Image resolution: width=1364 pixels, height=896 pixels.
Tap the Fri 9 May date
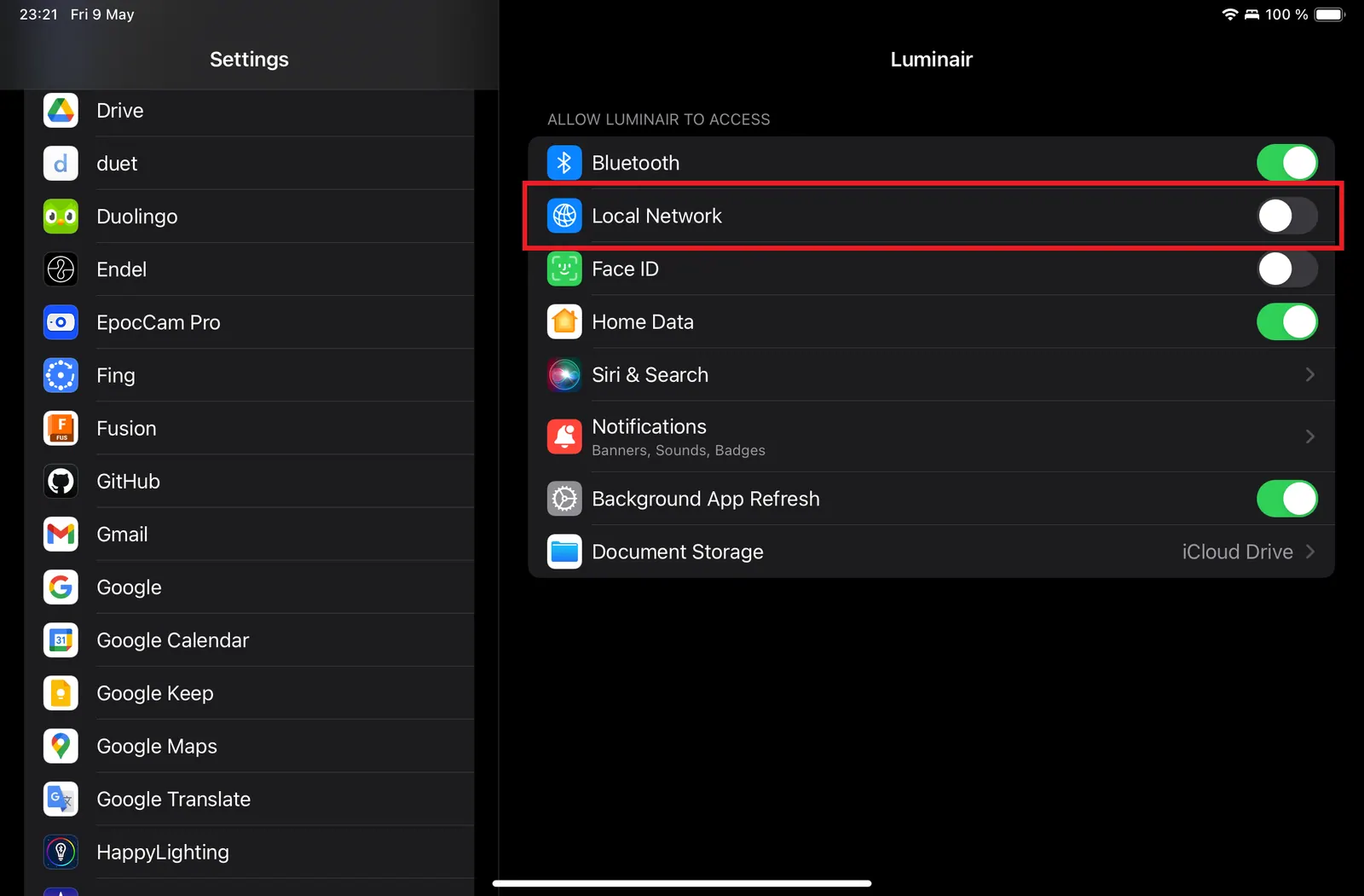tap(102, 14)
